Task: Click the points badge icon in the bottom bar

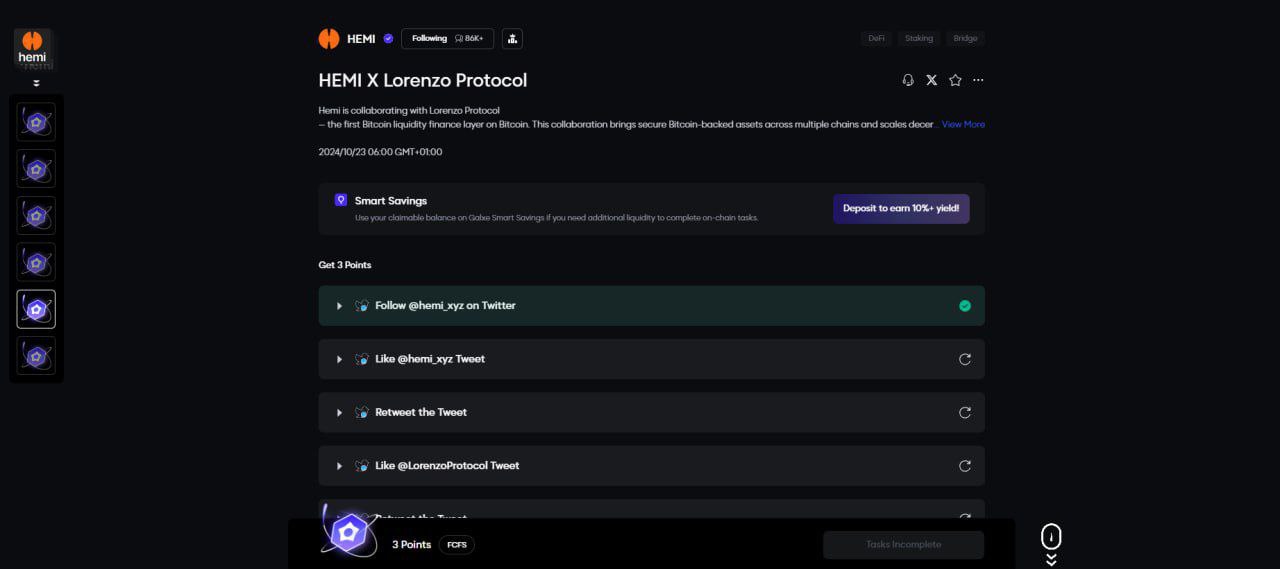Action: 349,533
